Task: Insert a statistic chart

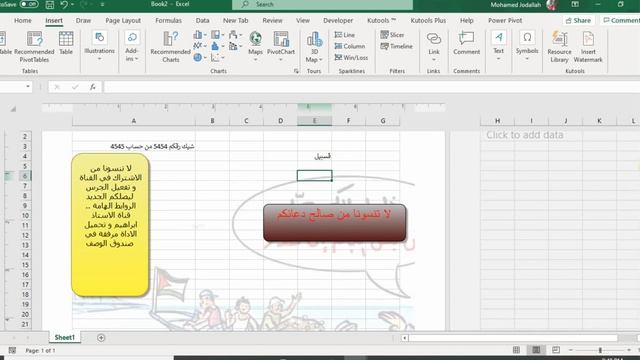Action: point(217,46)
